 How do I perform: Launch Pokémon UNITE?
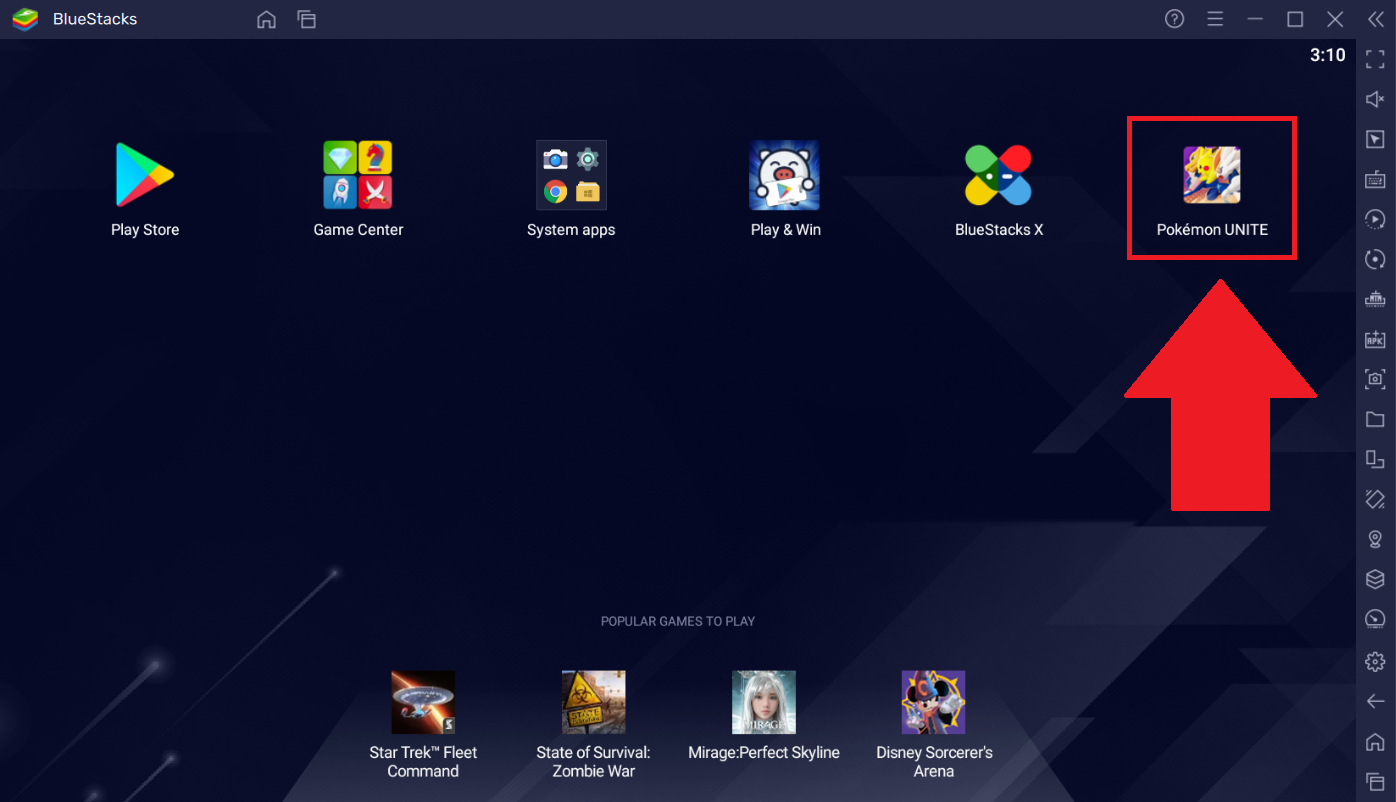(x=1212, y=176)
